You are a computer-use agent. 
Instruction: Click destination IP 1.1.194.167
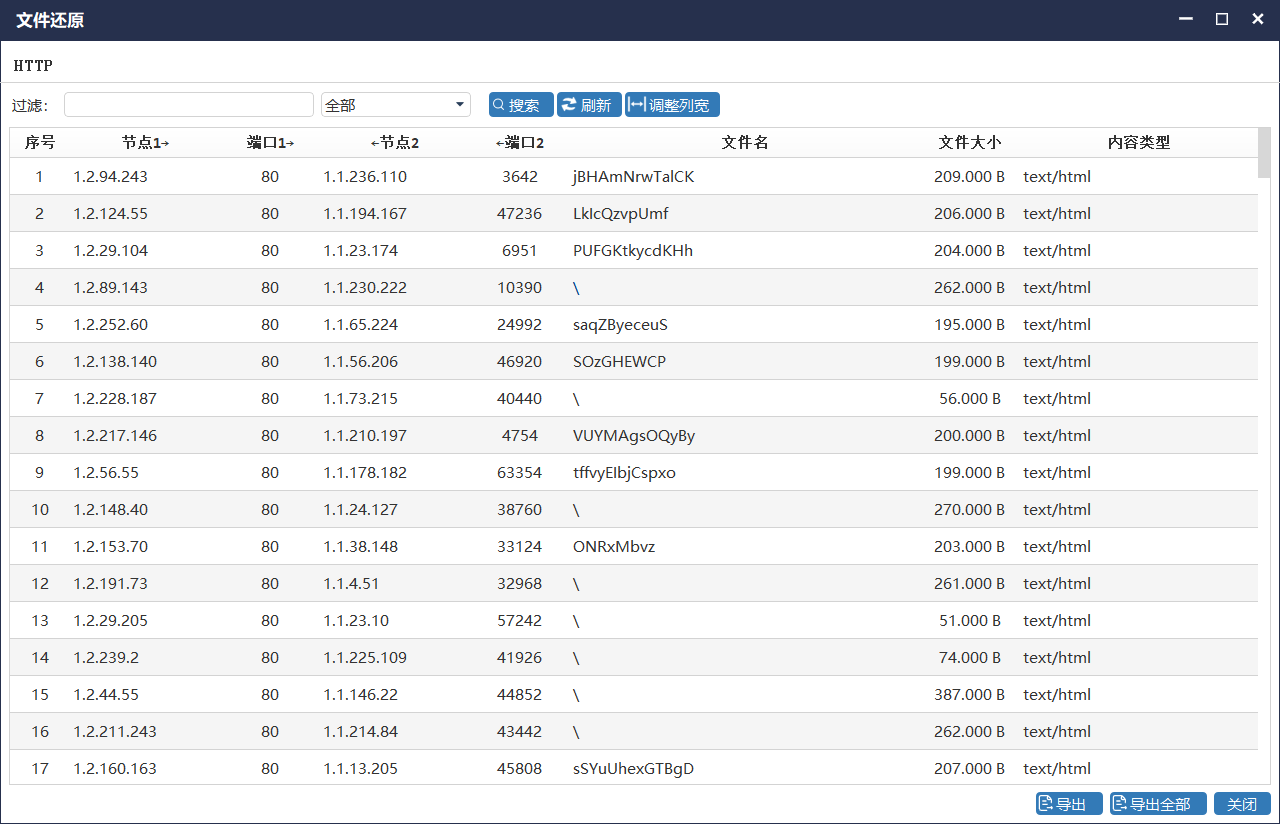click(x=365, y=214)
